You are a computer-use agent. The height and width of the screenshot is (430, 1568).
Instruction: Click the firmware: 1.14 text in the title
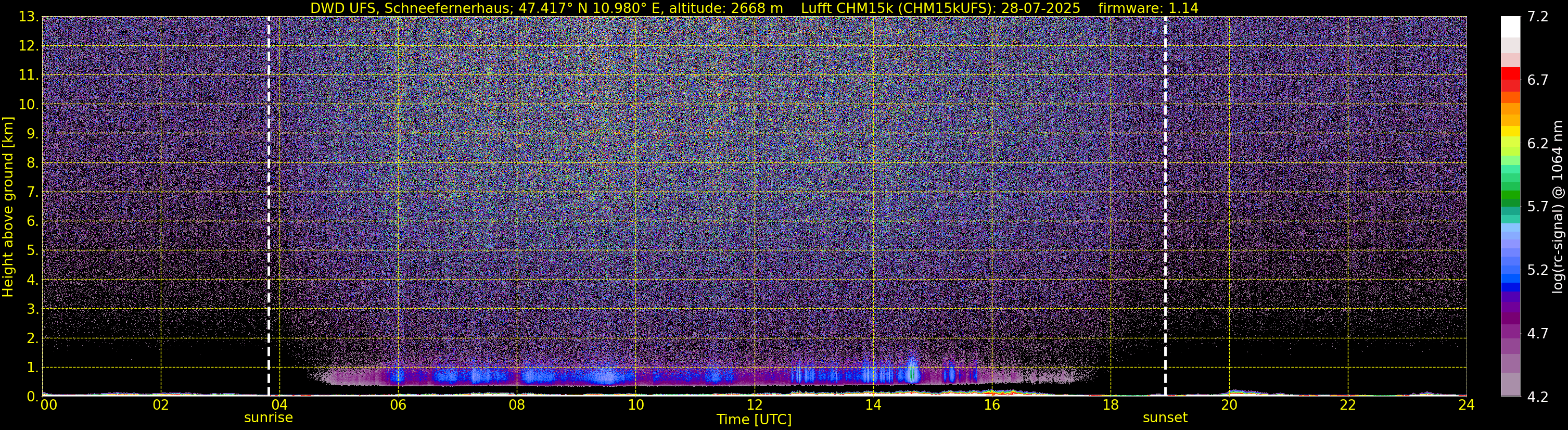tap(1148, 8)
